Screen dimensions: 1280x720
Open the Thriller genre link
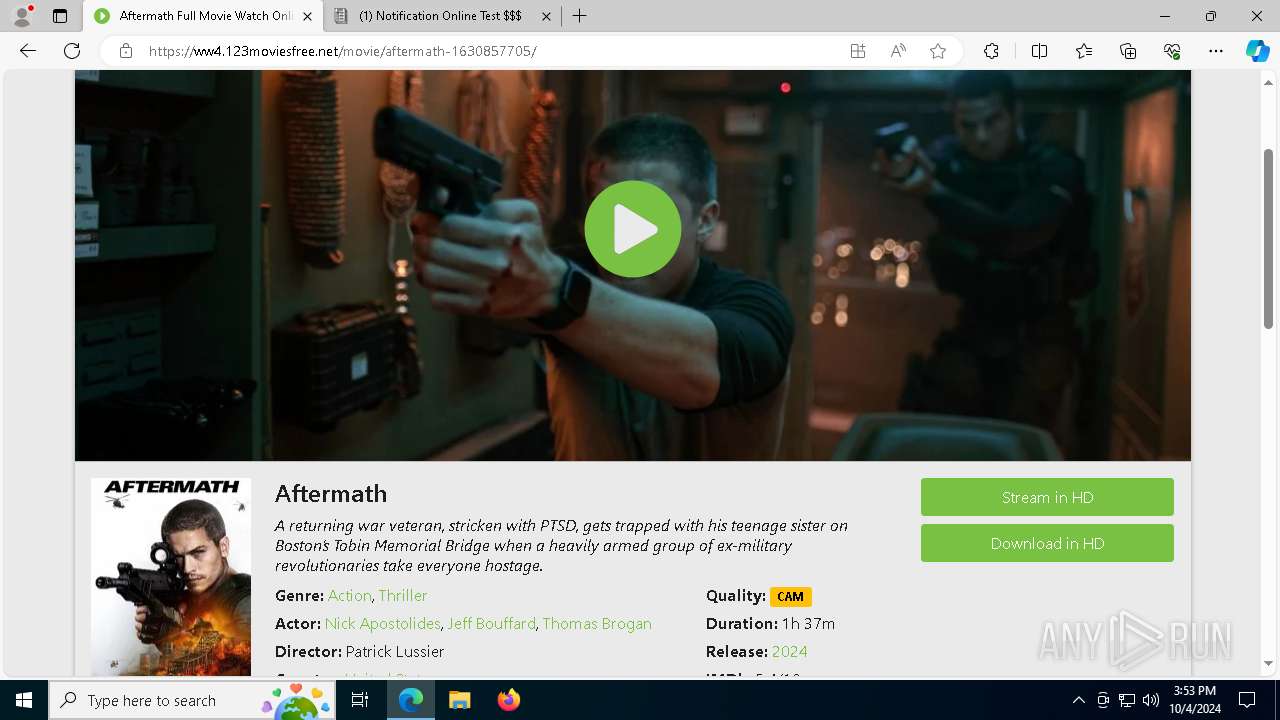403,595
